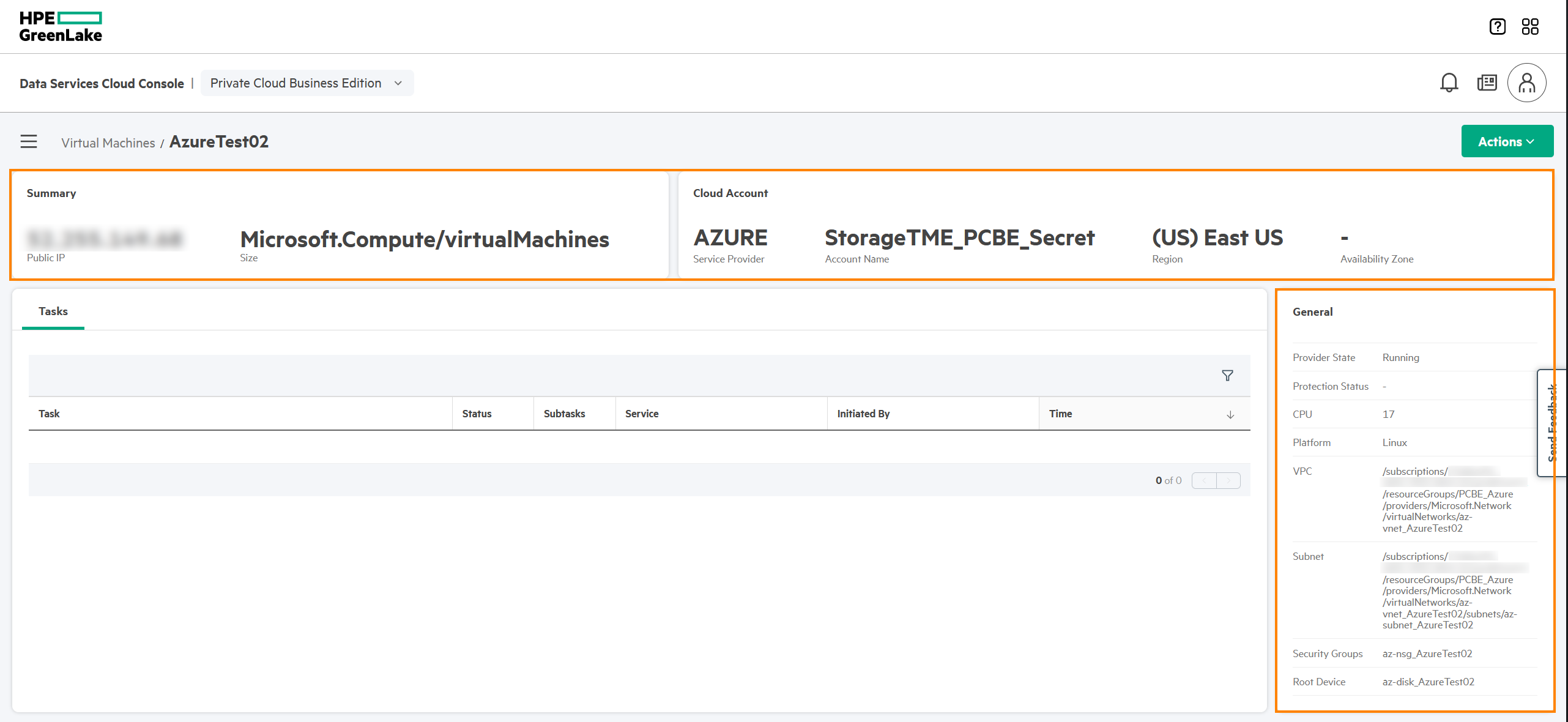
Task: Click the Microsoft.Compute/virtualMachines size value
Action: 425,239
